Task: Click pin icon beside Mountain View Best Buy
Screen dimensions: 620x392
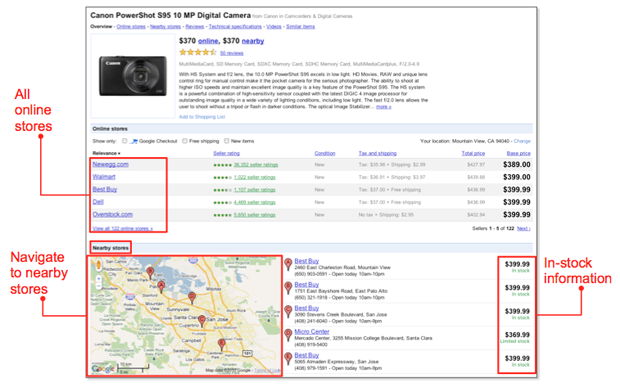Action: pyautogui.click(x=289, y=265)
